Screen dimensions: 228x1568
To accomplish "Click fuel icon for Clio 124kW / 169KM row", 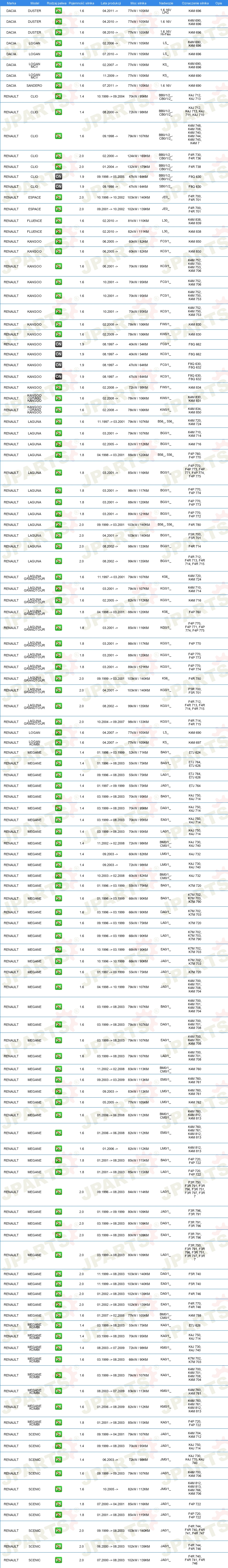I will [58, 156].
